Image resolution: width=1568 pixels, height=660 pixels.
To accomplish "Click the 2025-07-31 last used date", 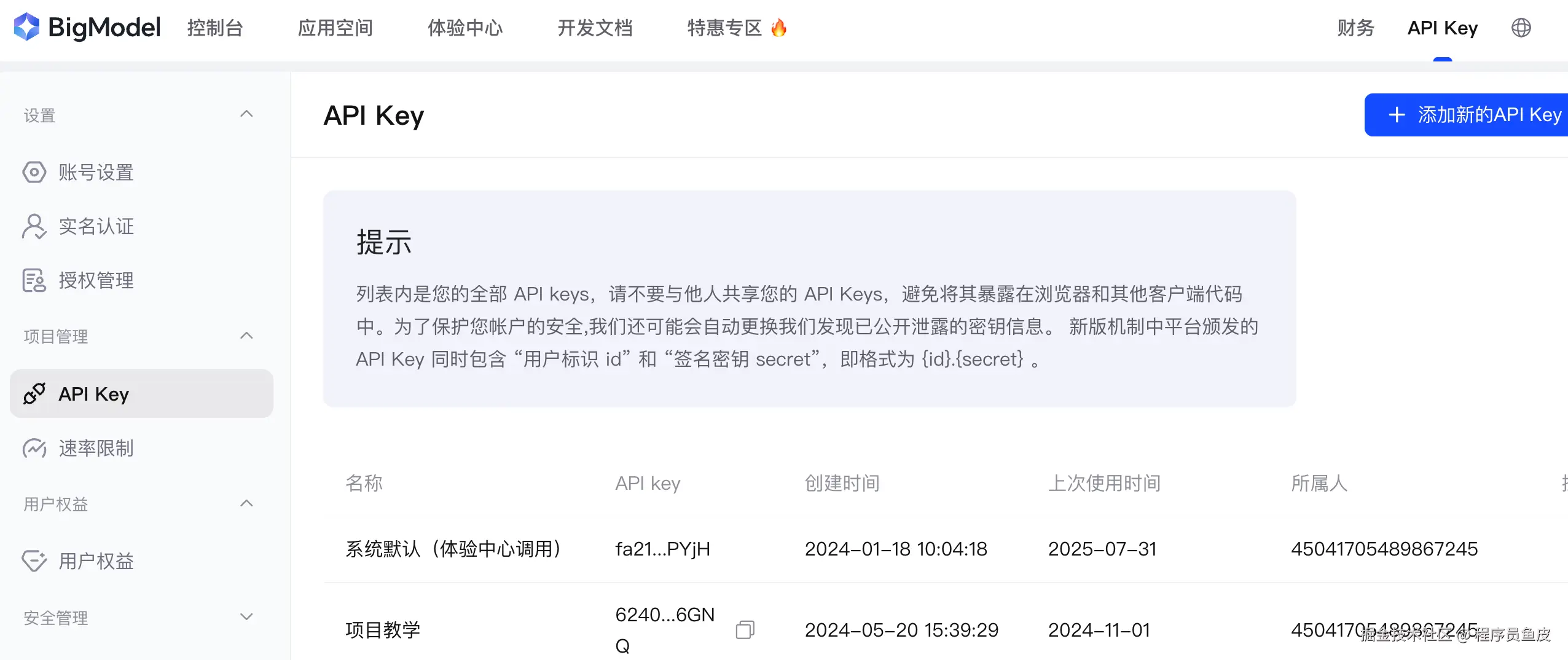I will point(1102,549).
